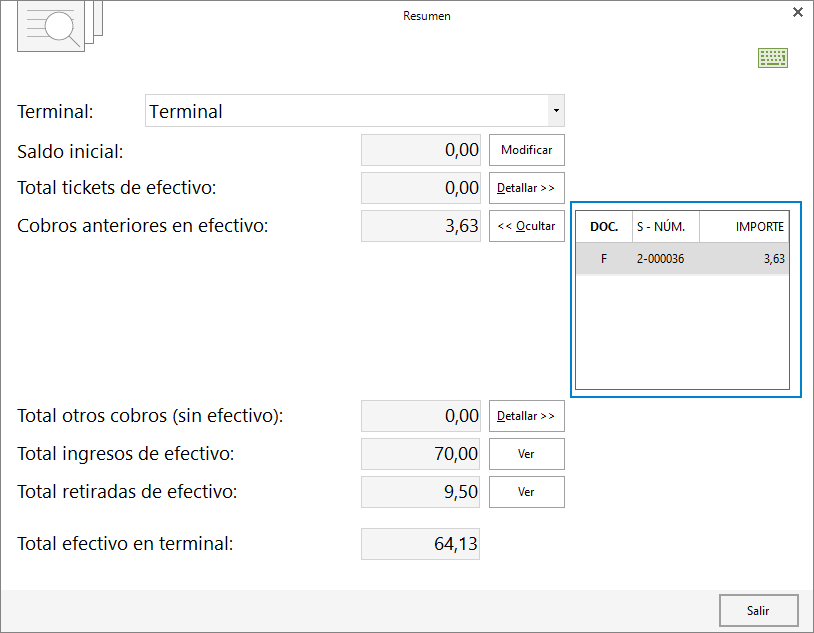Image resolution: width=814 pixels, height=633 pixels.
Task: Exit with the Salir button
Action: click(x=758, y=611)
